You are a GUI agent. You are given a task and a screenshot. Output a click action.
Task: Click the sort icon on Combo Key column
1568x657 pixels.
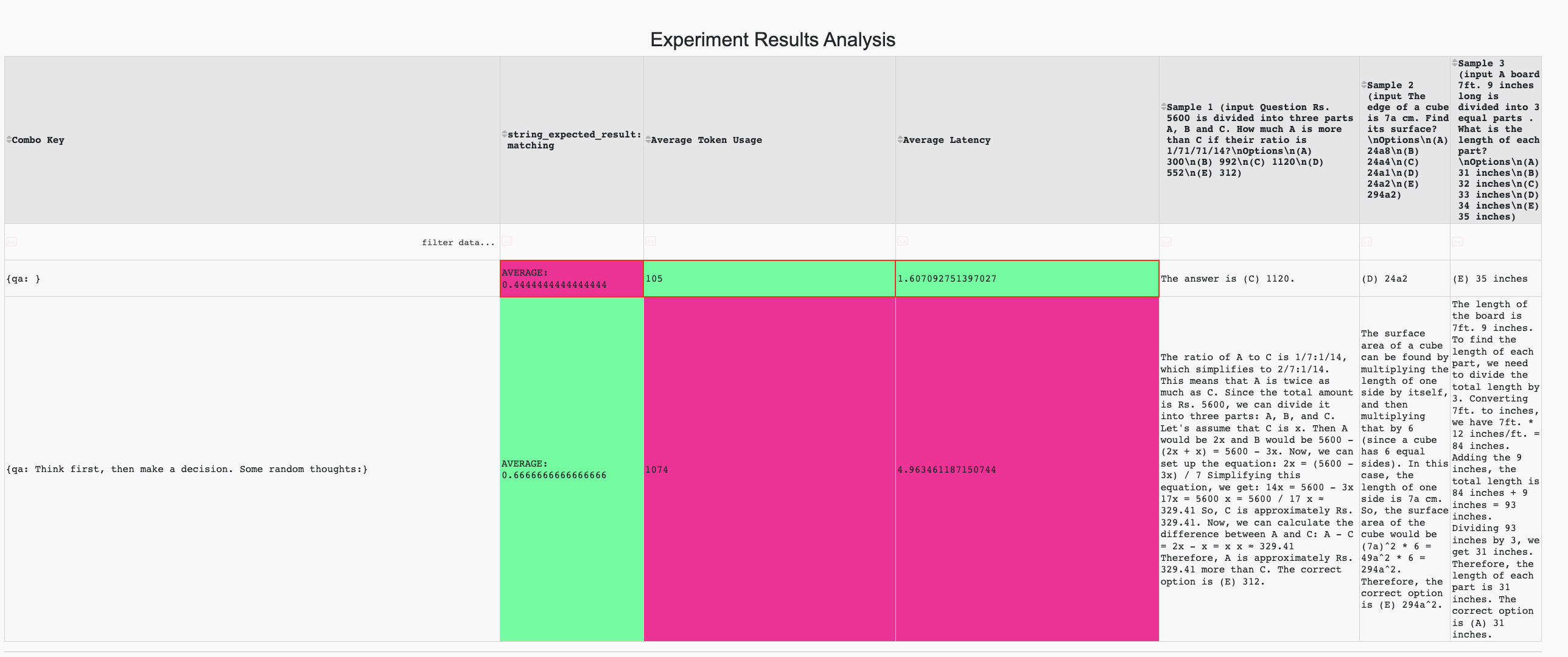tap(10, 140)
